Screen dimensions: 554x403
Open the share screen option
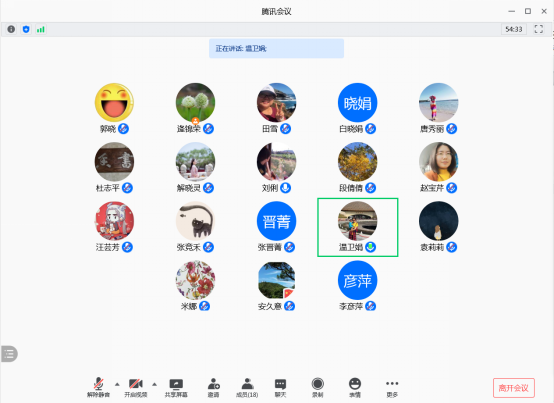176,388
